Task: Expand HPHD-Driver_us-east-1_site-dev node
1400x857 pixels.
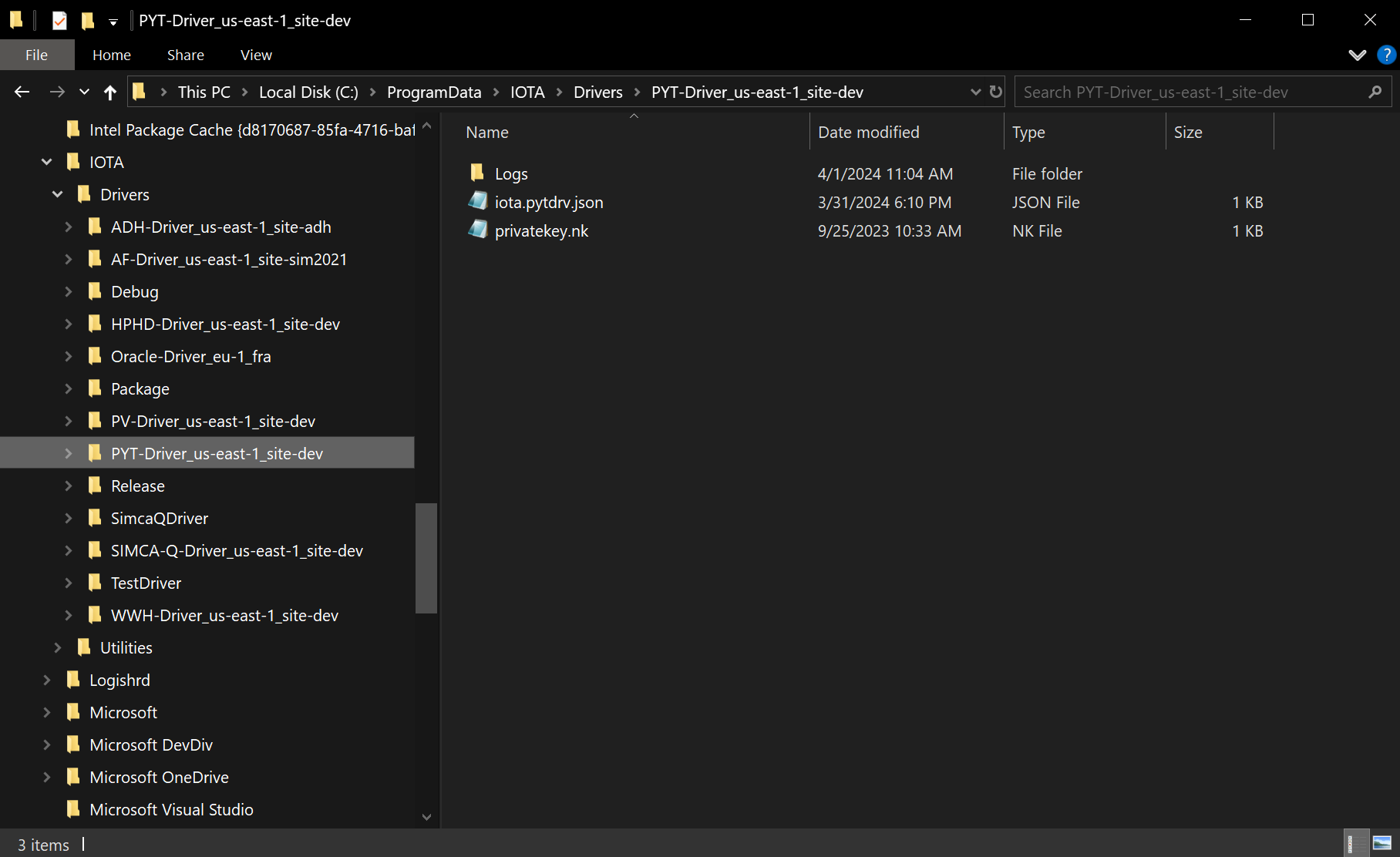Action: (69, 324)
